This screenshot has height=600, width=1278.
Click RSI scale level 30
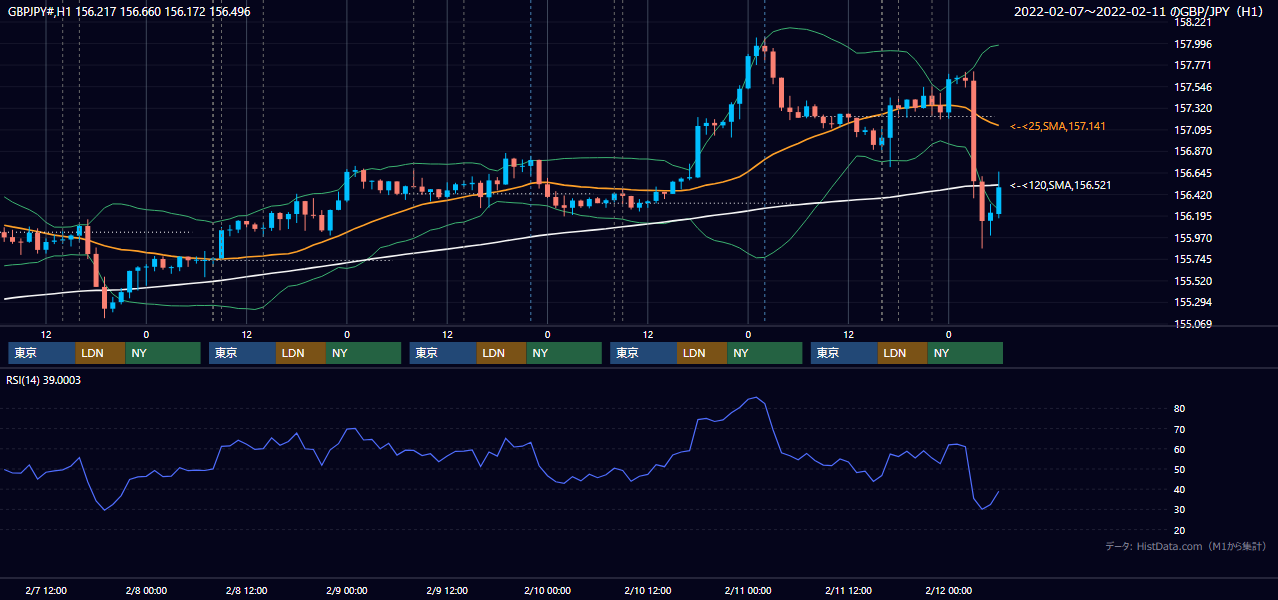tap(1180, 510)
